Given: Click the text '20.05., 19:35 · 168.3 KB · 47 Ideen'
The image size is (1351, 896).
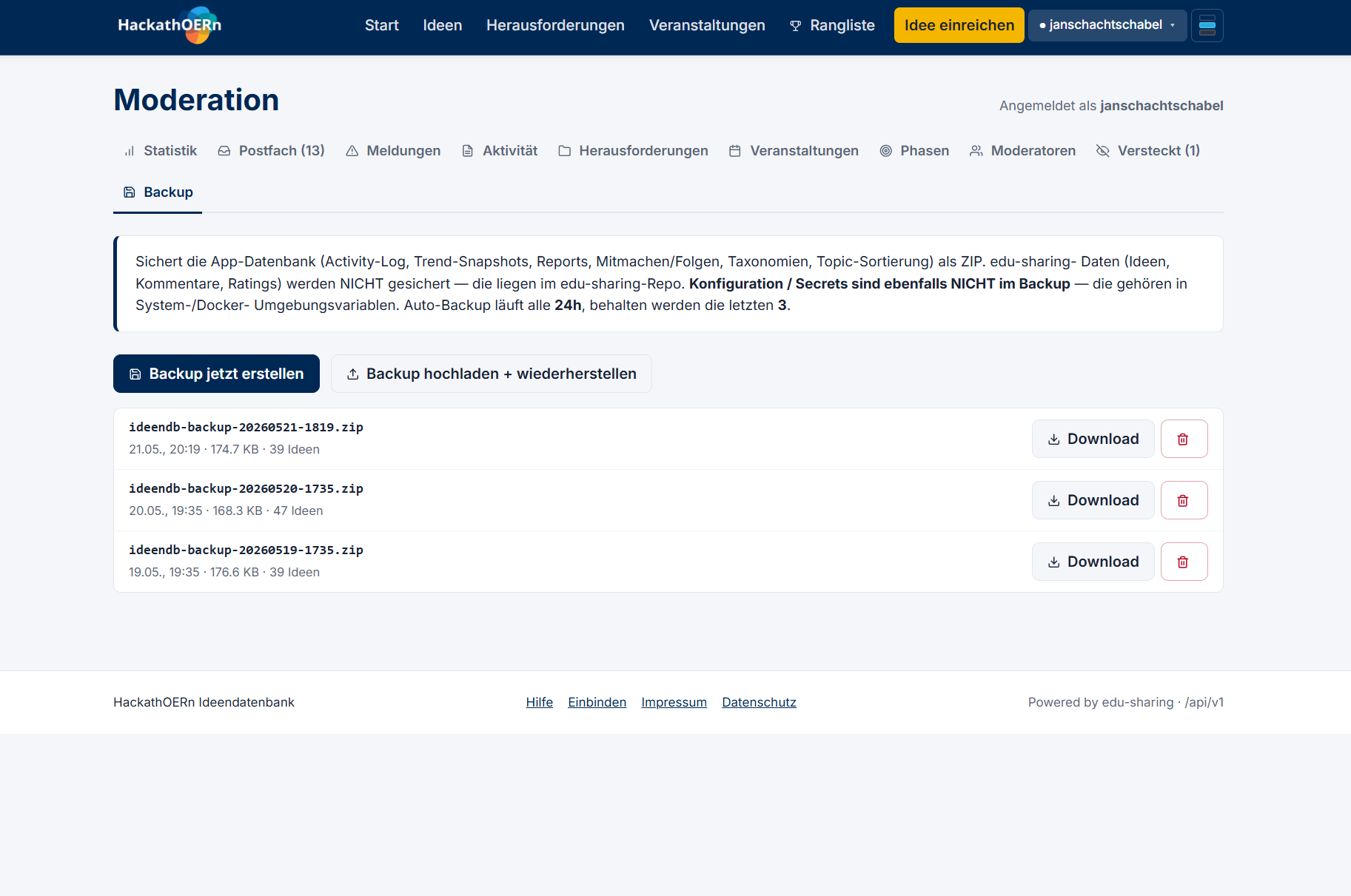Looking at the screenshot, I should 226,511.
